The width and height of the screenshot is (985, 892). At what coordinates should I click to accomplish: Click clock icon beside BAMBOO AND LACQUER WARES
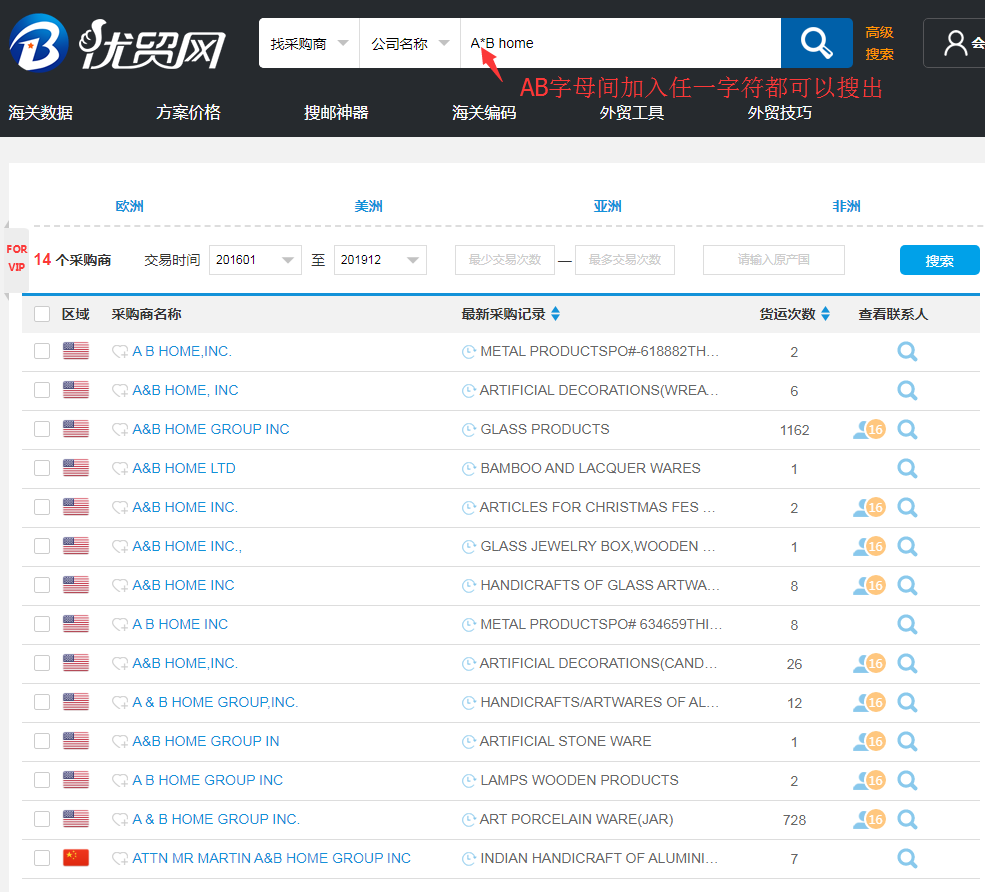(469, 469)
